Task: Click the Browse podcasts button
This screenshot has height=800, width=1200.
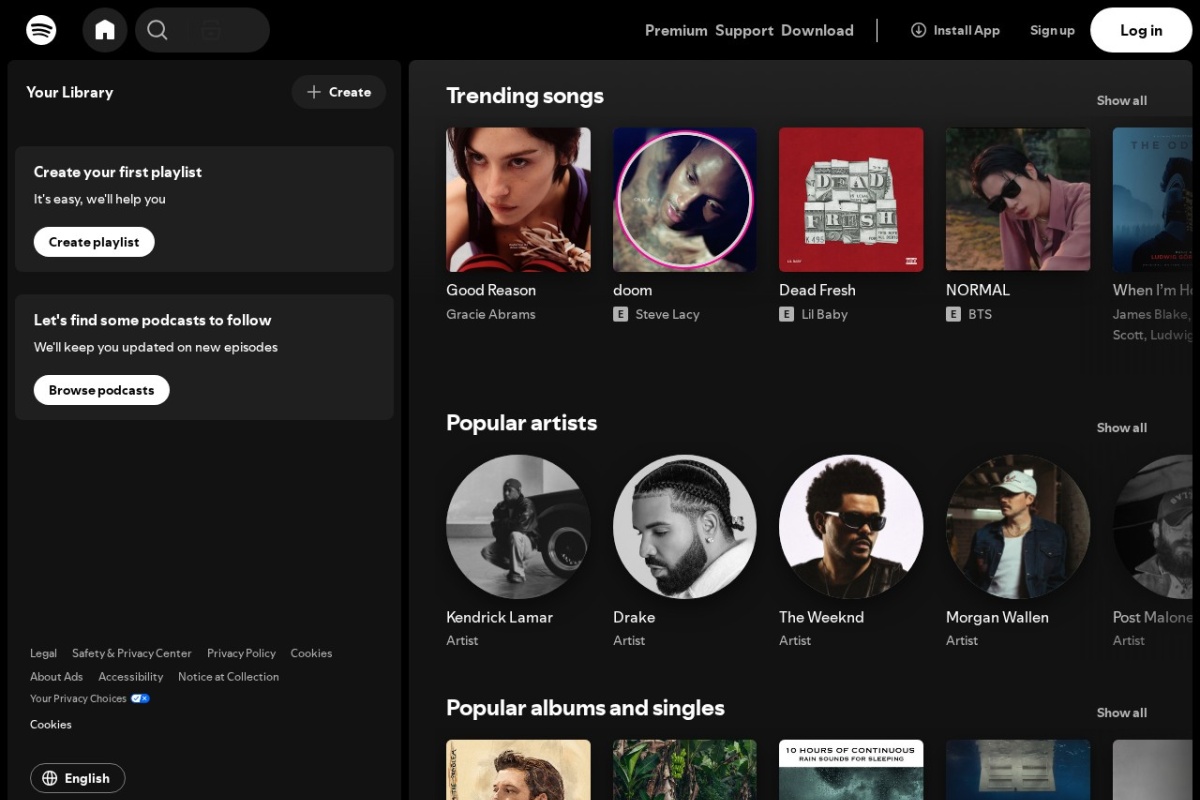Action: pyautogui.click(x=101, y=390)
